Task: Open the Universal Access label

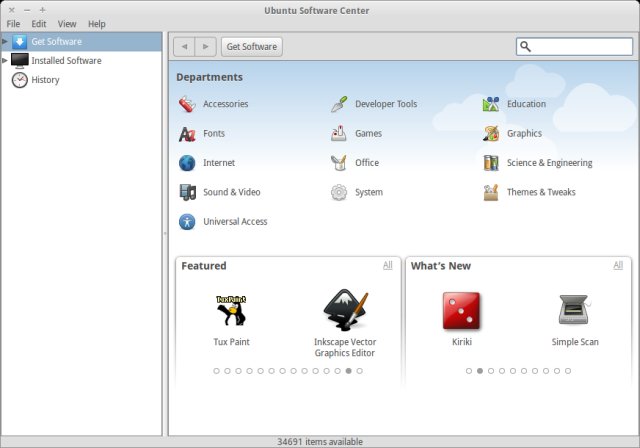Action: pyautogui.click(x=235, y=222)
